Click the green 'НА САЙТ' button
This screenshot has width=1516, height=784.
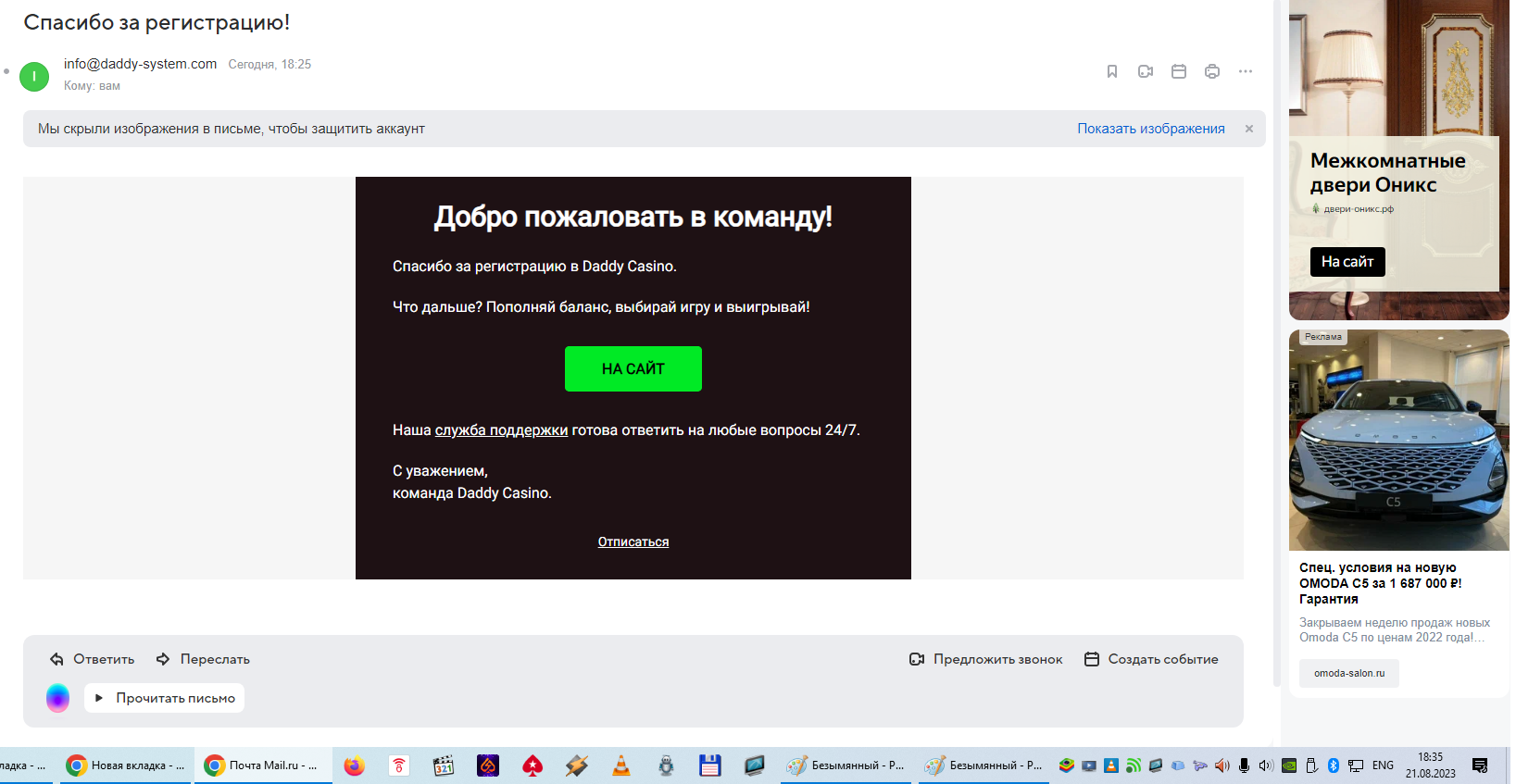point(633,368)
